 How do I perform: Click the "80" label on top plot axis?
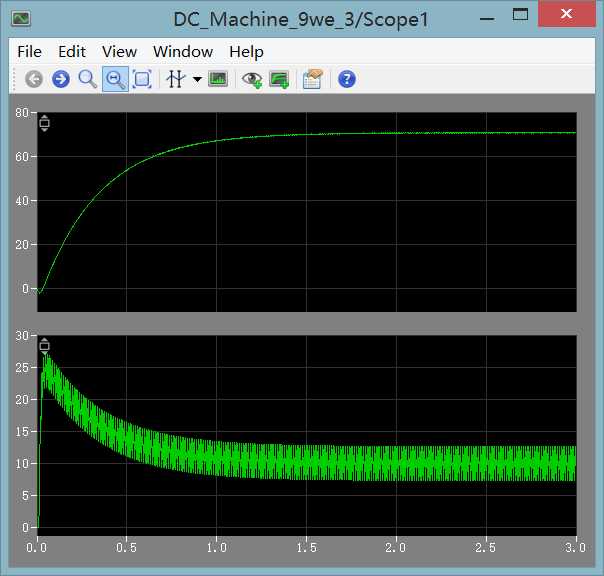tap(22, 113)
